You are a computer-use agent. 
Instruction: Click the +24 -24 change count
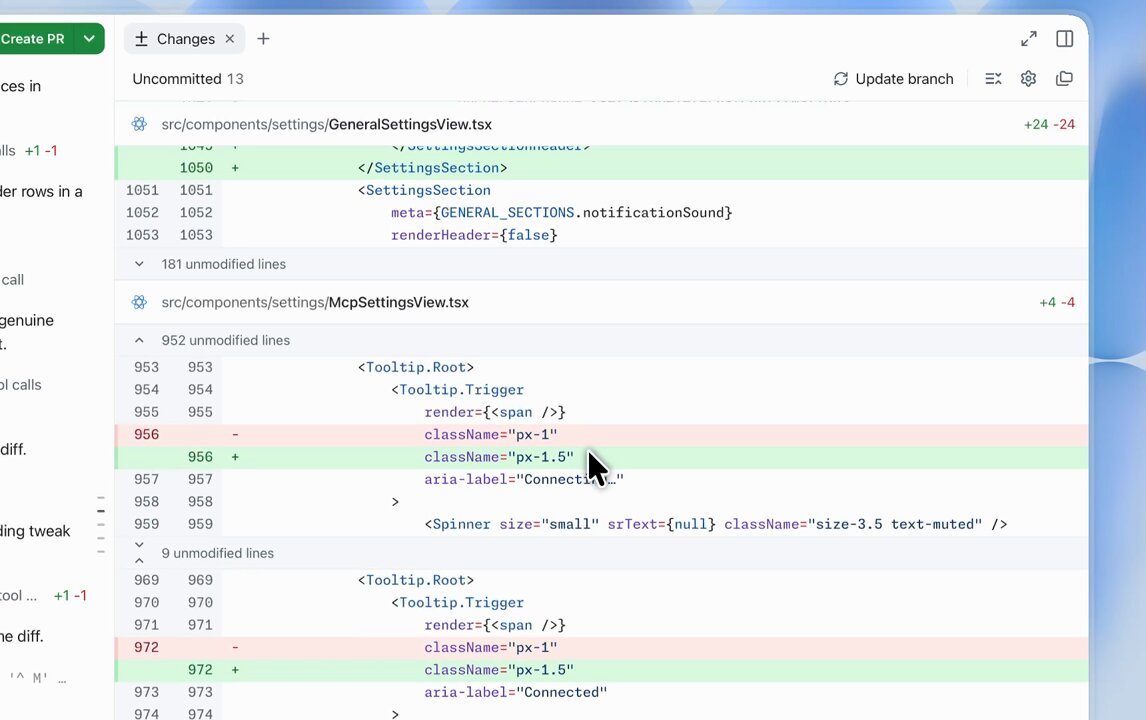[x=1049, y=124]
